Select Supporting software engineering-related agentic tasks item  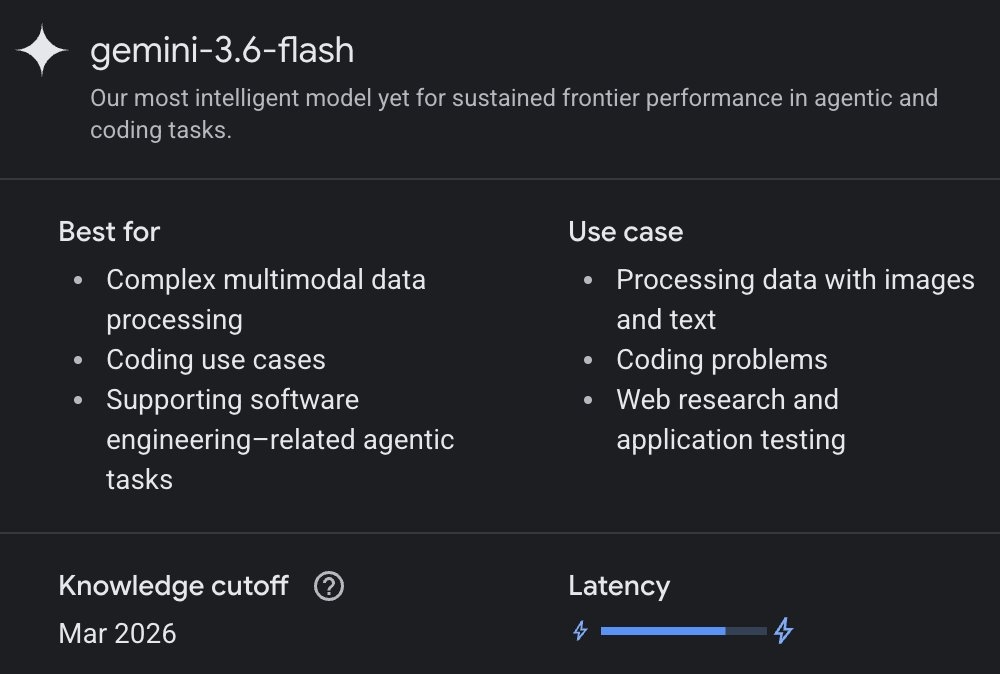point(280,439)
